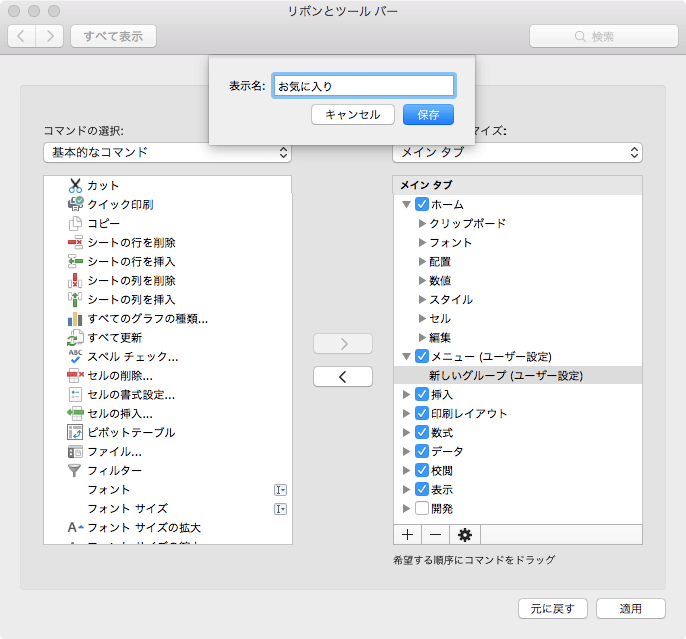The width and height of the screenshot is (686, 639).
Task: Select the 編集 group row
Action: coord(518,338)
